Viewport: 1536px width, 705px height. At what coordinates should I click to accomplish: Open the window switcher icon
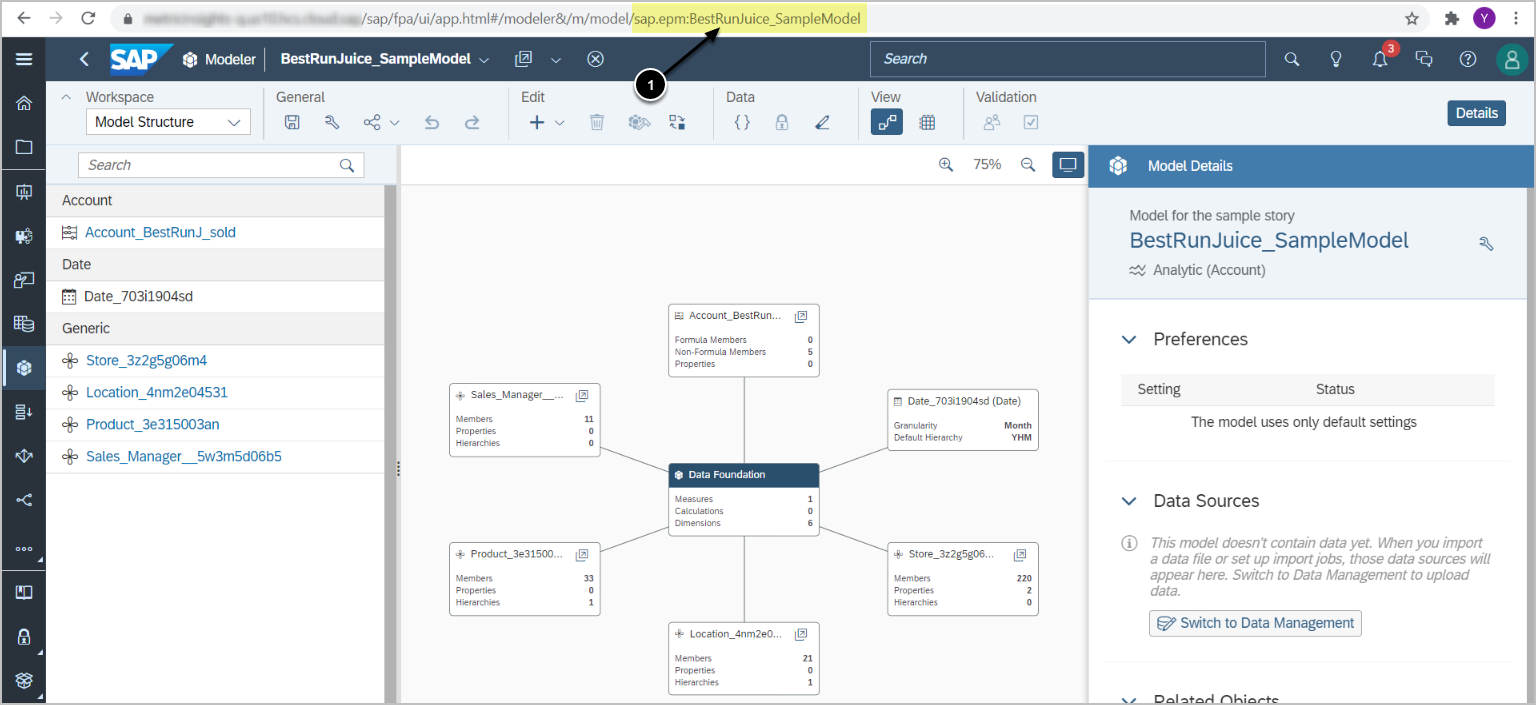tap(524, 59)
